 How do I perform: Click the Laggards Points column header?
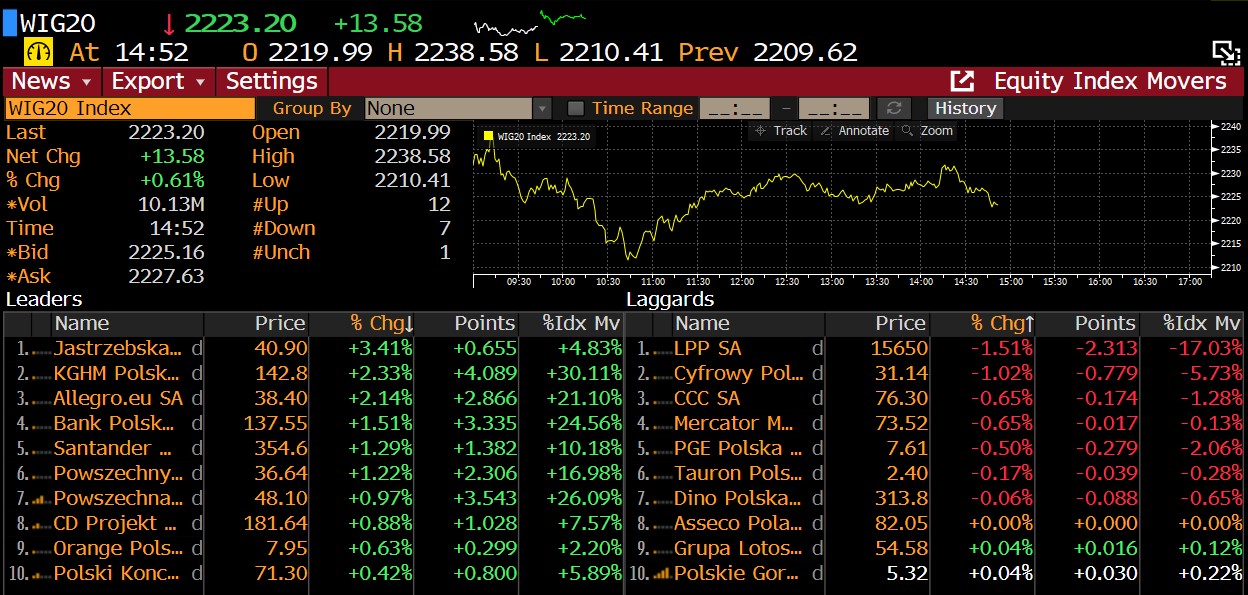coord(1087,324)
